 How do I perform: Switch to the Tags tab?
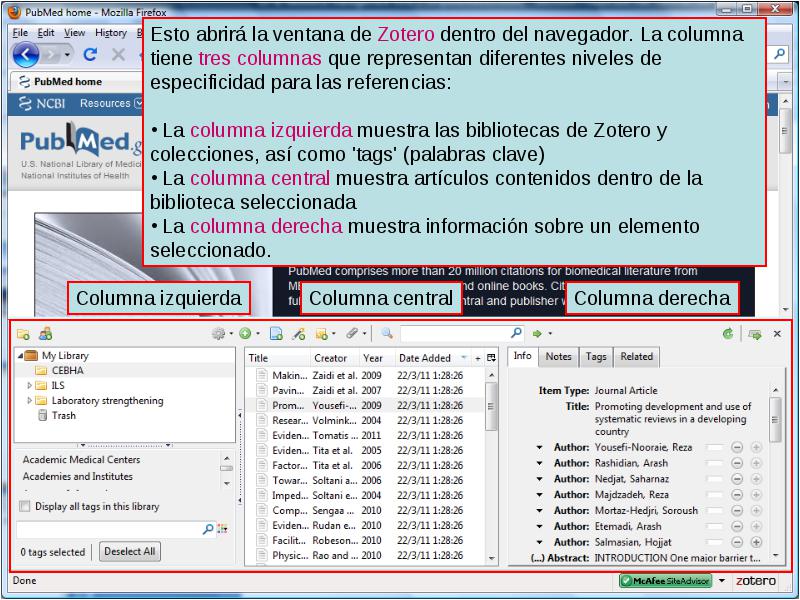pyautogui.click(x=596, y=357)
